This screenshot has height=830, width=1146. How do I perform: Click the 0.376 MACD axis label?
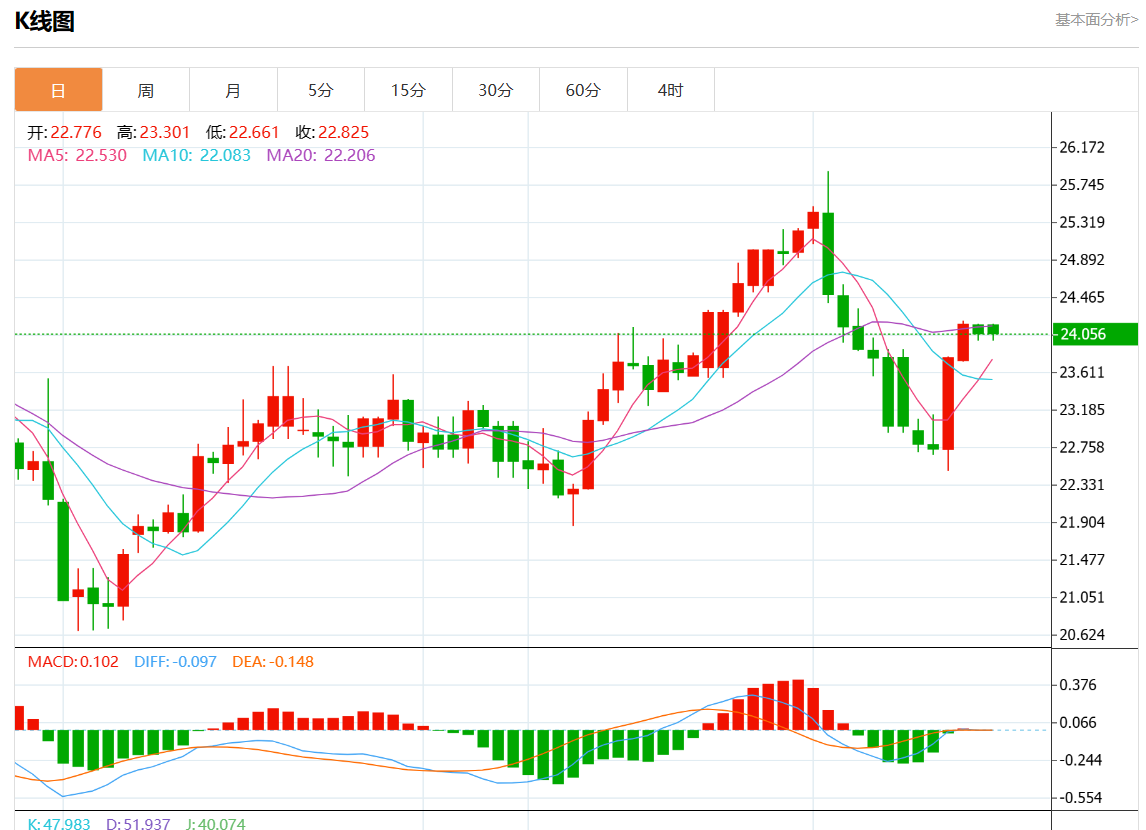[x=1079, y=685]
